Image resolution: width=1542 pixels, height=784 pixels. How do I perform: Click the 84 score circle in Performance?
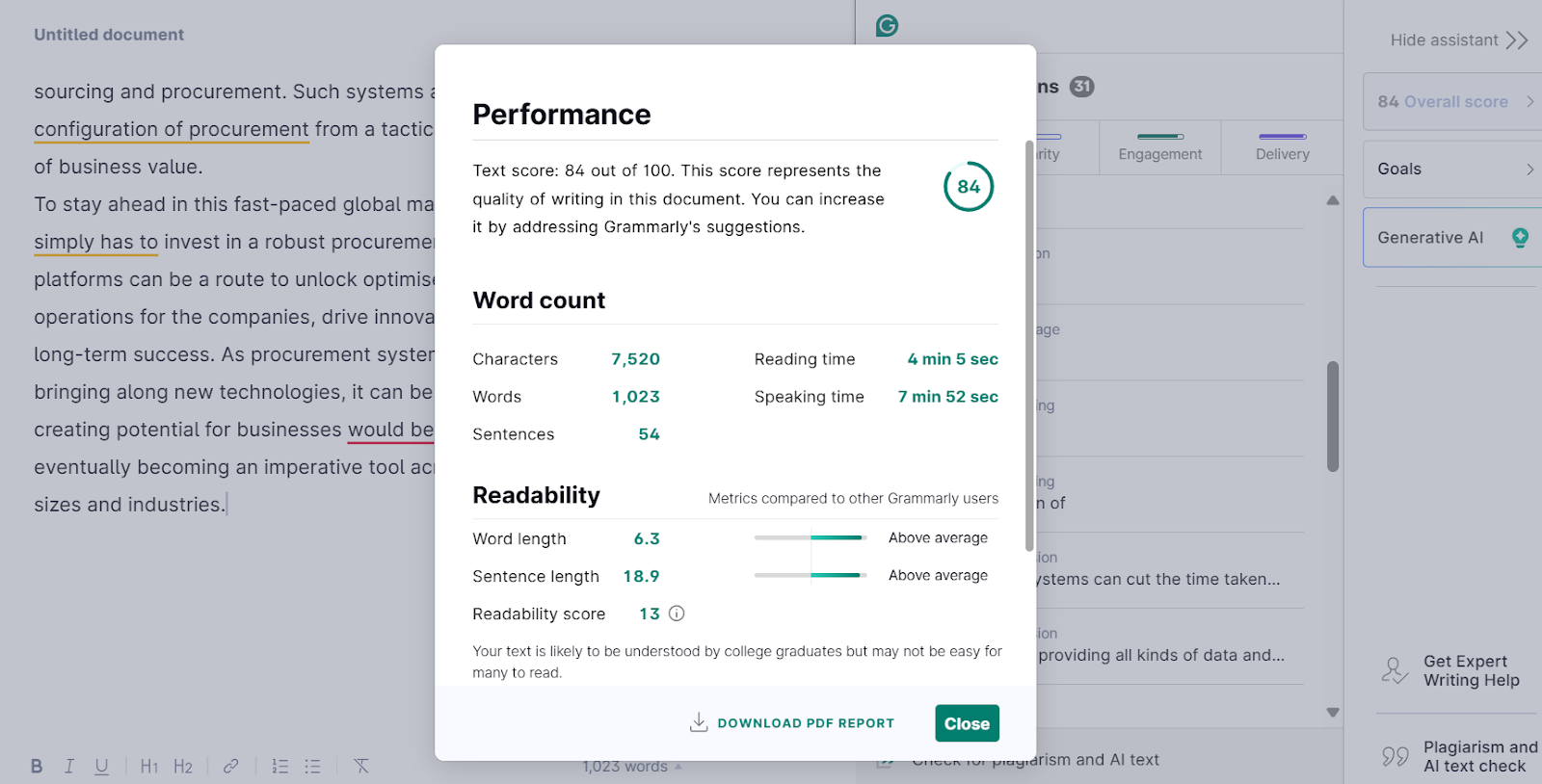click(969, 187)
